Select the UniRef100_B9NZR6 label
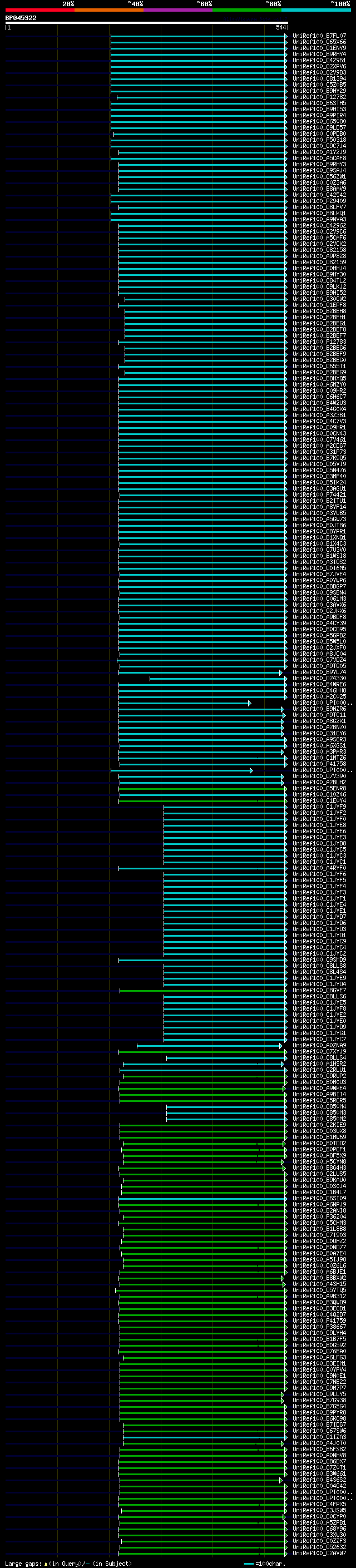Image resolution: width=356 pixels, height=1568 pixels. point(319,709)
